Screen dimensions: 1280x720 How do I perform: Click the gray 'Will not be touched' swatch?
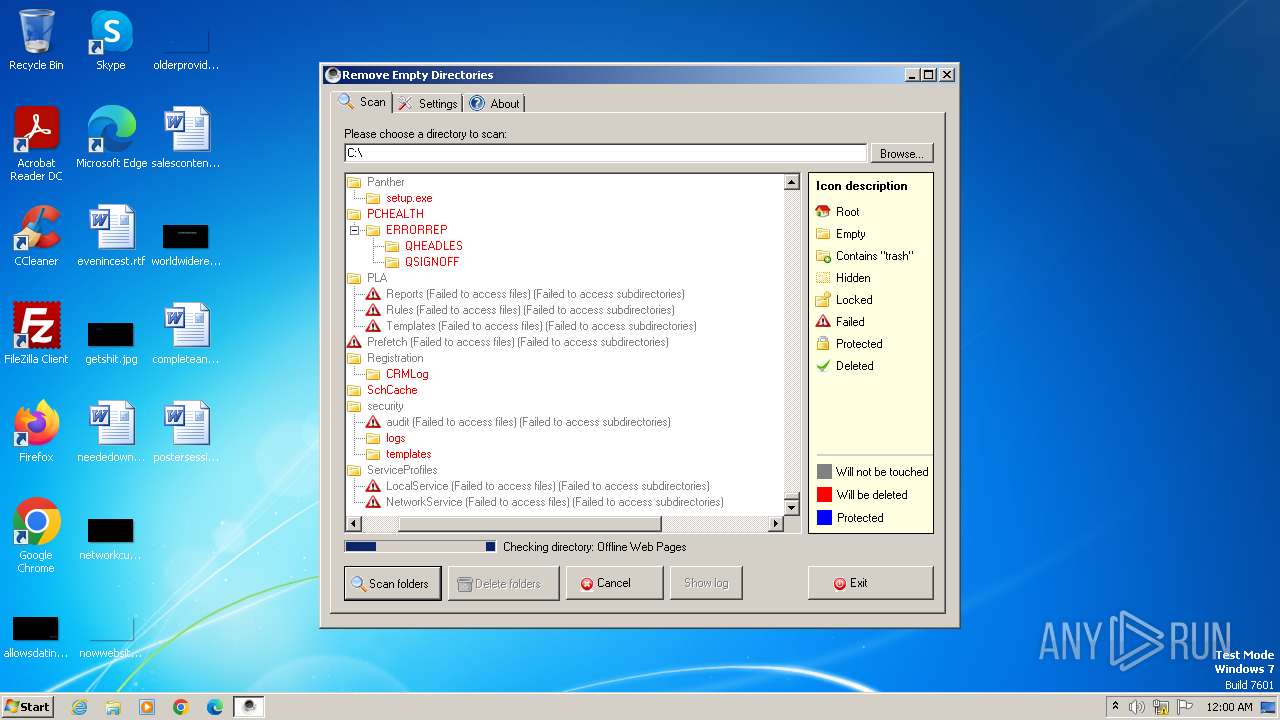click(x=824, y=472)
